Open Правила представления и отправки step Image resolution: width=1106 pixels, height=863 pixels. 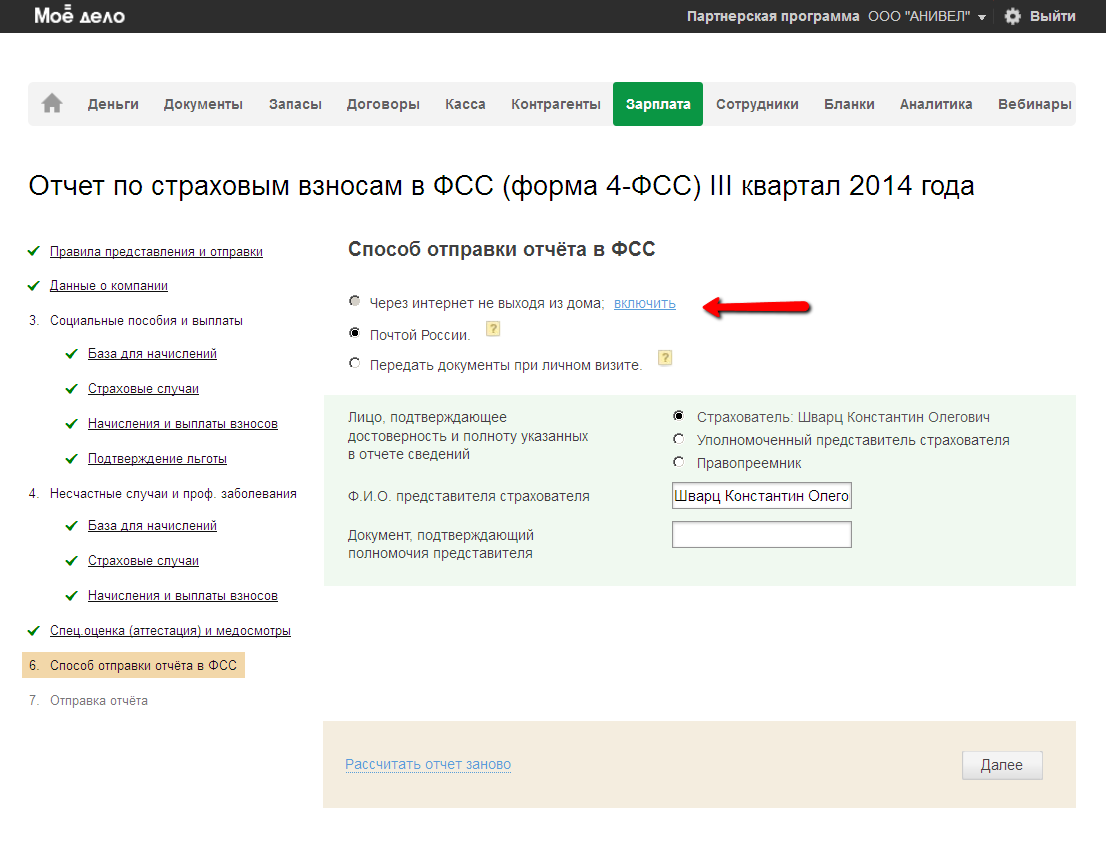tap(156, 252)
